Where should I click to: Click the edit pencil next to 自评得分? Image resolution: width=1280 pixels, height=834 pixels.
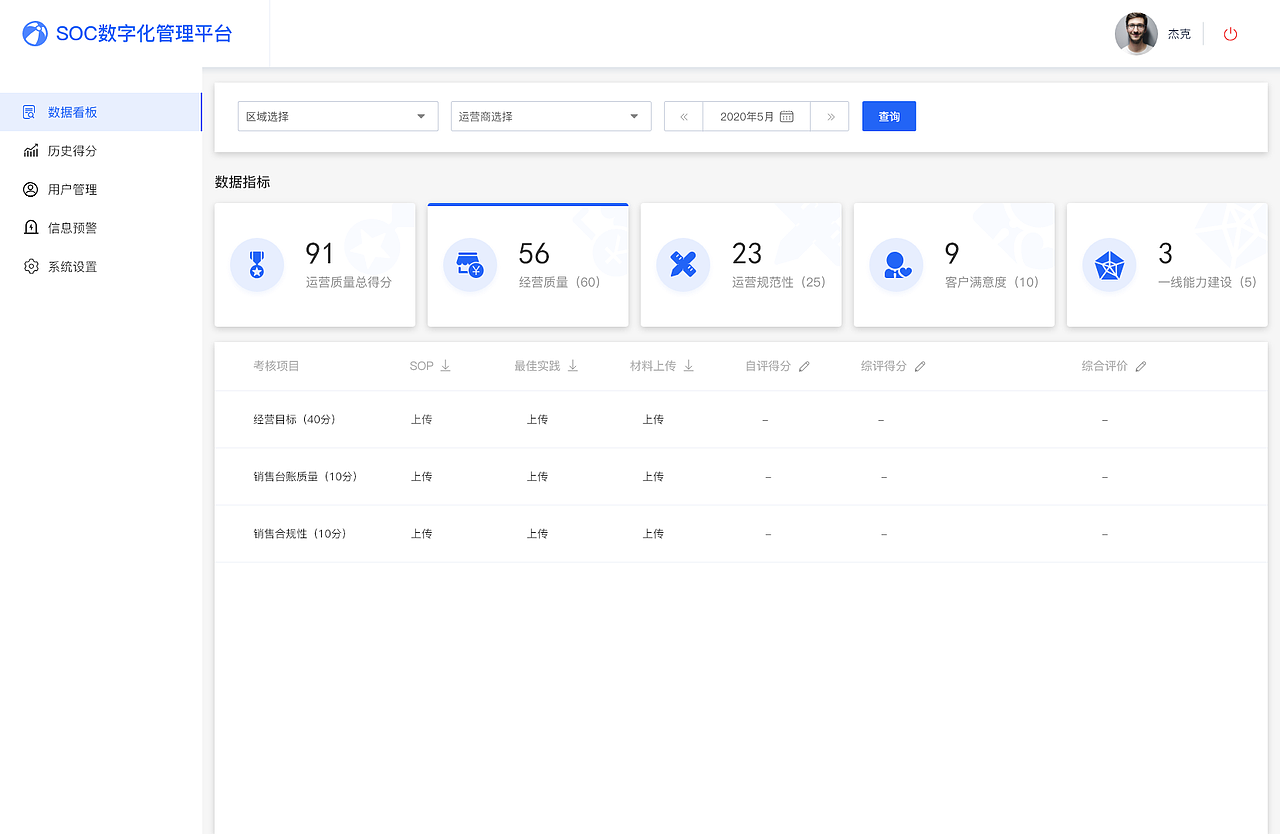pos(804,366)
